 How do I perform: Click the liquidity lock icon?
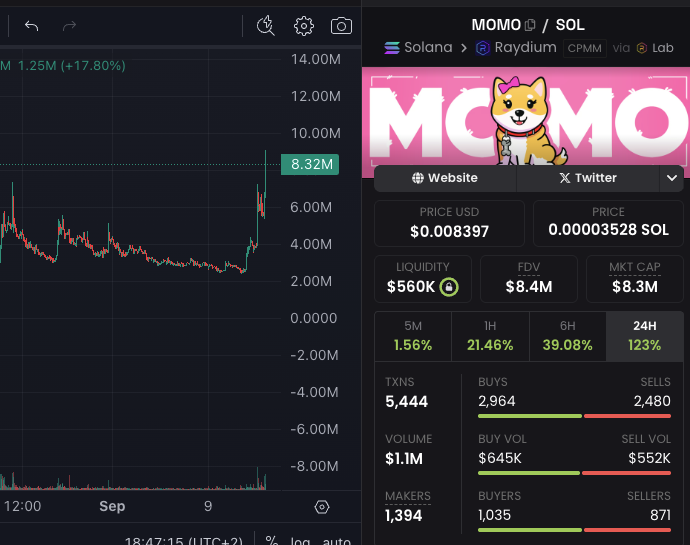[449, 287]
